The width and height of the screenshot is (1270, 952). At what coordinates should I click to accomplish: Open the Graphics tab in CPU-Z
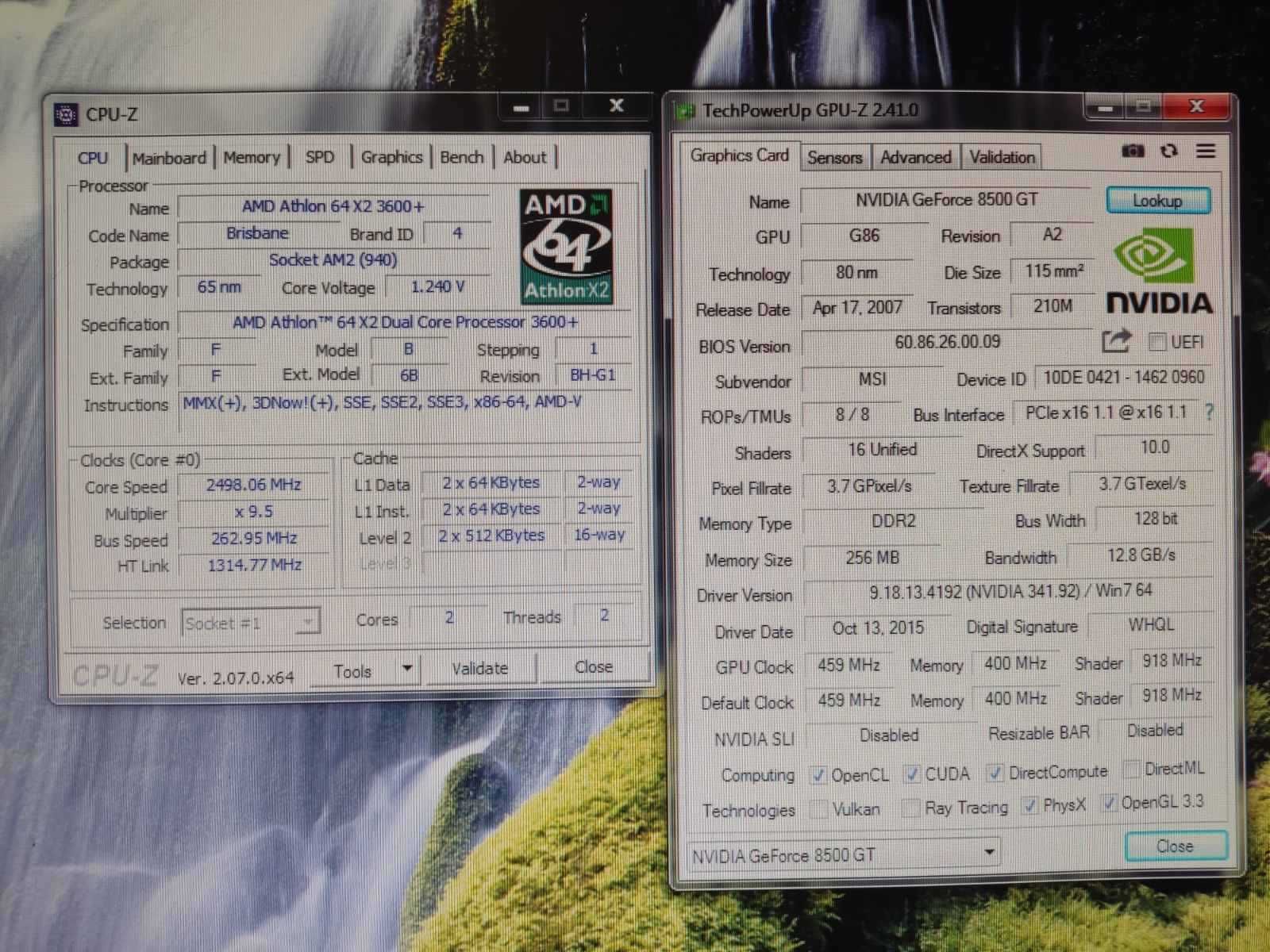[392, 157]
